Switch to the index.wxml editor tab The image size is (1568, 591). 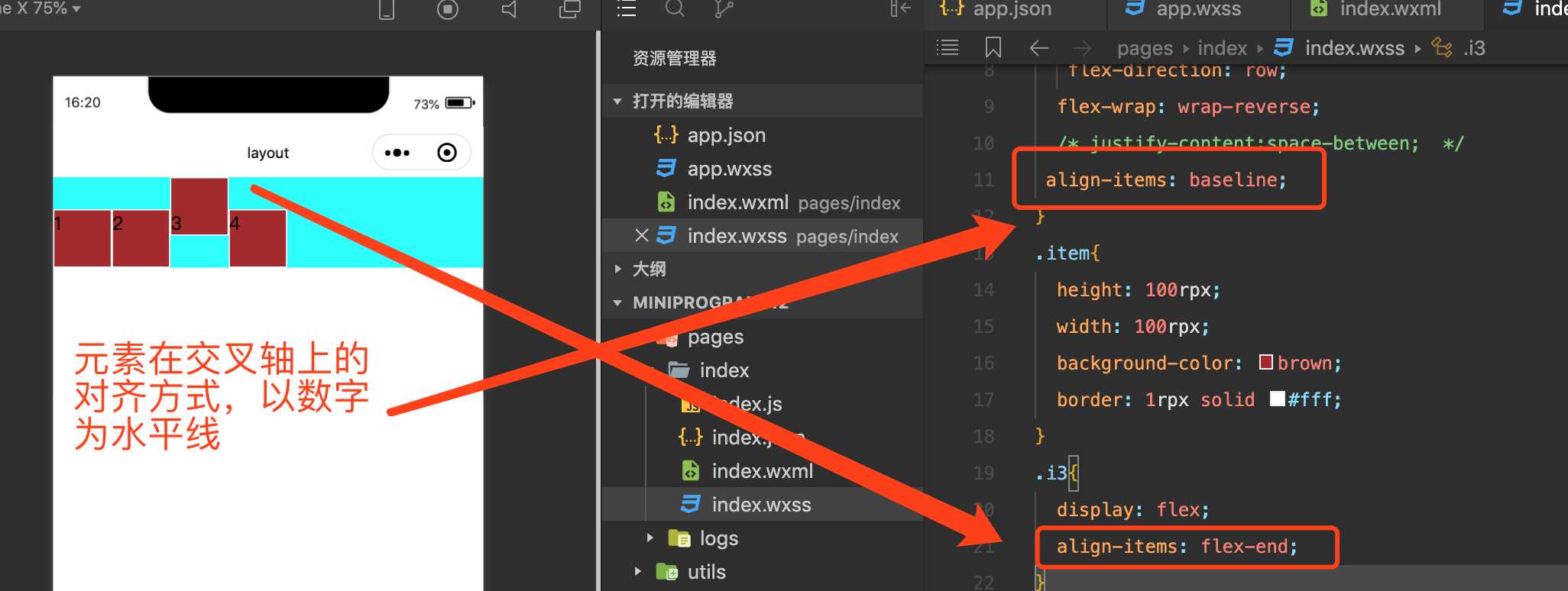pyautogui.click(x=1375, y=9)
